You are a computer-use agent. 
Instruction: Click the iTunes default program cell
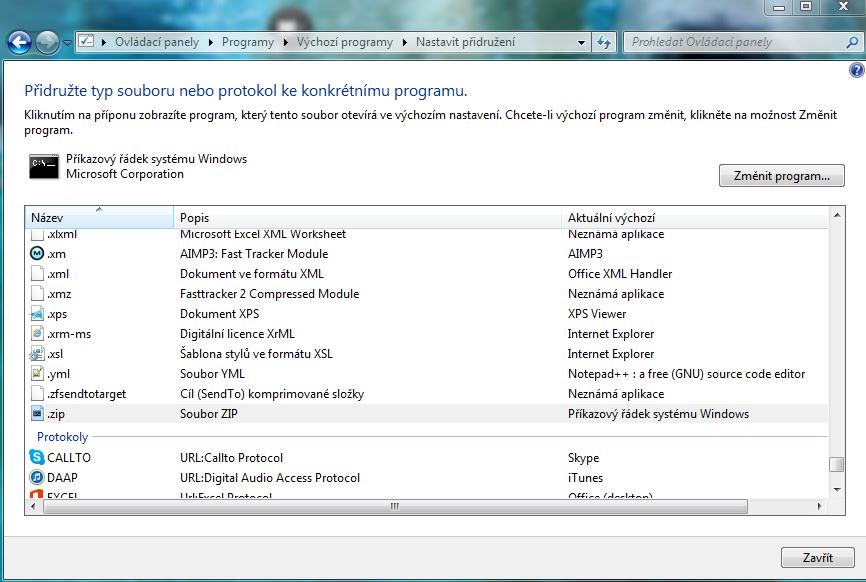585,478
